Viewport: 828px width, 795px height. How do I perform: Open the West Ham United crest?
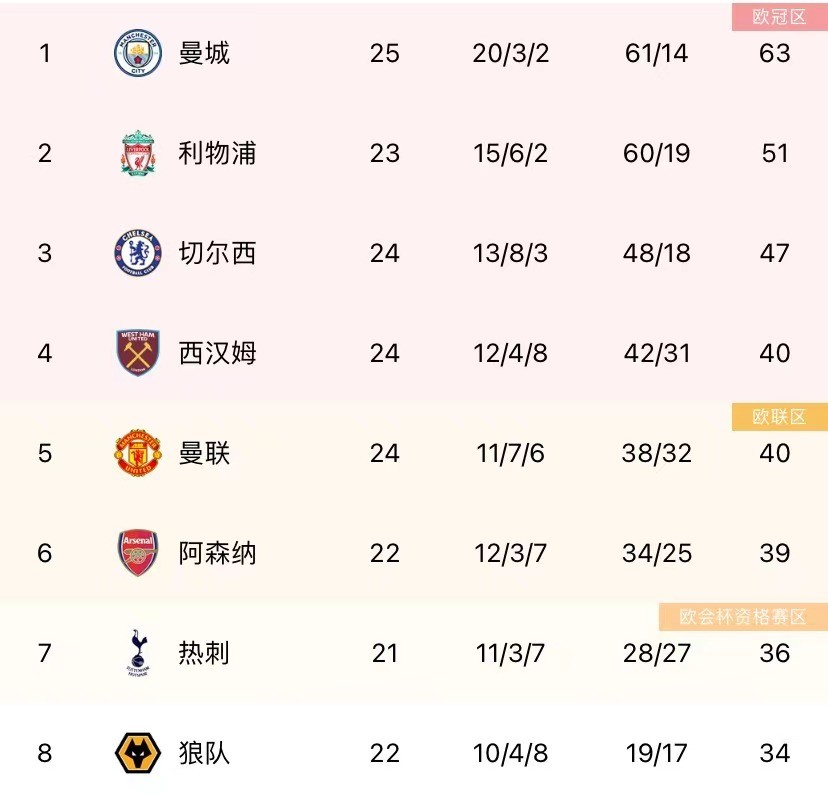coord(137,353)
